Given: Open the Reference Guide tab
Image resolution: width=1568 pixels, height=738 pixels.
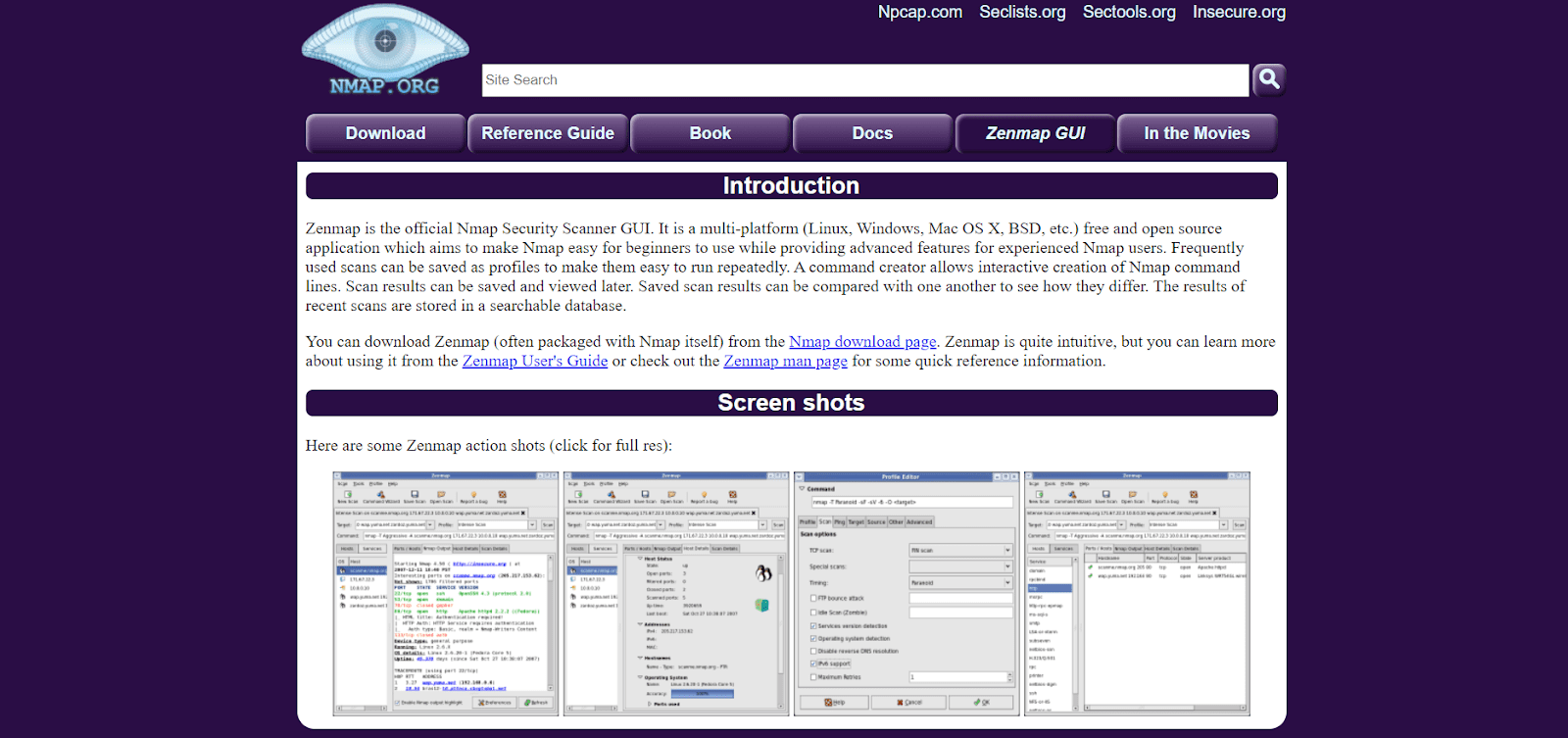Looking at the screenshot, I should [548, 133].
